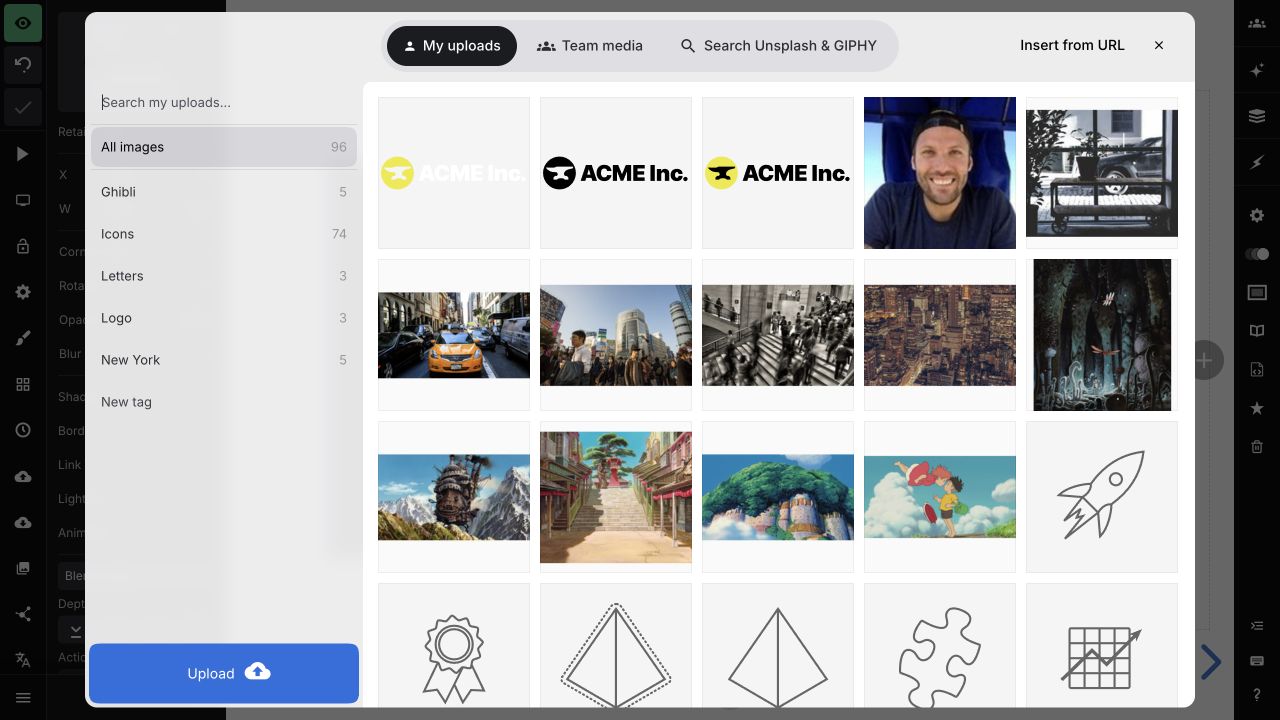Click the blue Upload button
1280x720 pixels.
tap(224, 673)
